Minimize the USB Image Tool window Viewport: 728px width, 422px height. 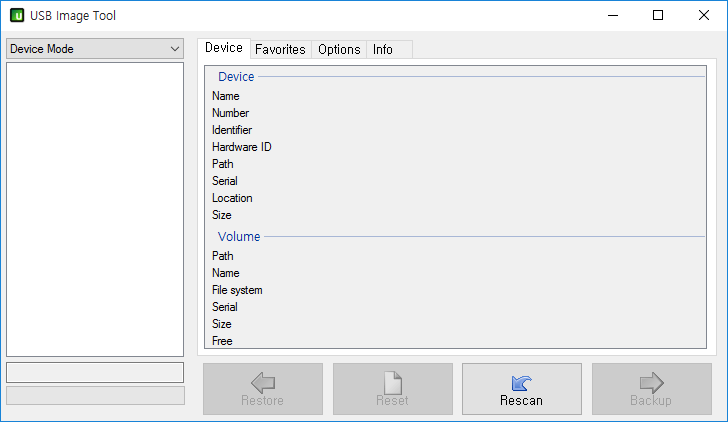coord(611,16)
